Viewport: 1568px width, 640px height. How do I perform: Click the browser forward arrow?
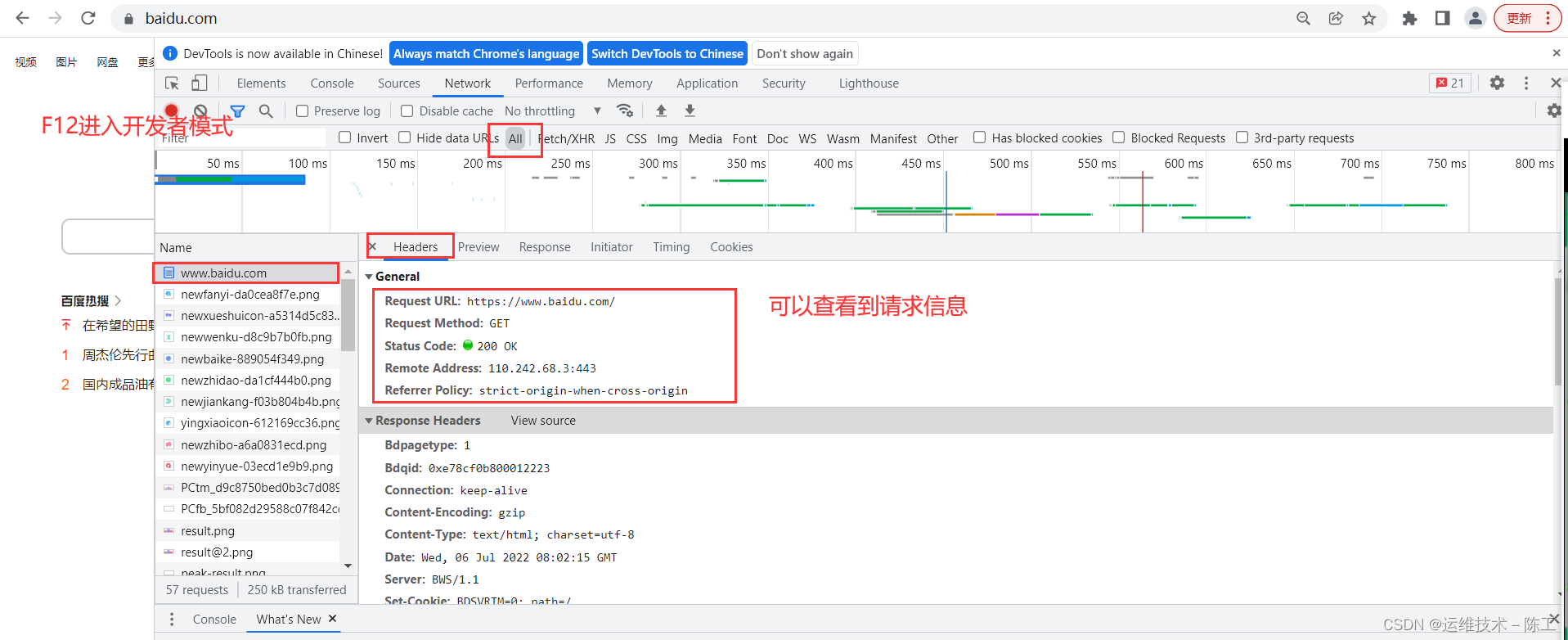pyautogui.click(x=55, y=18)
